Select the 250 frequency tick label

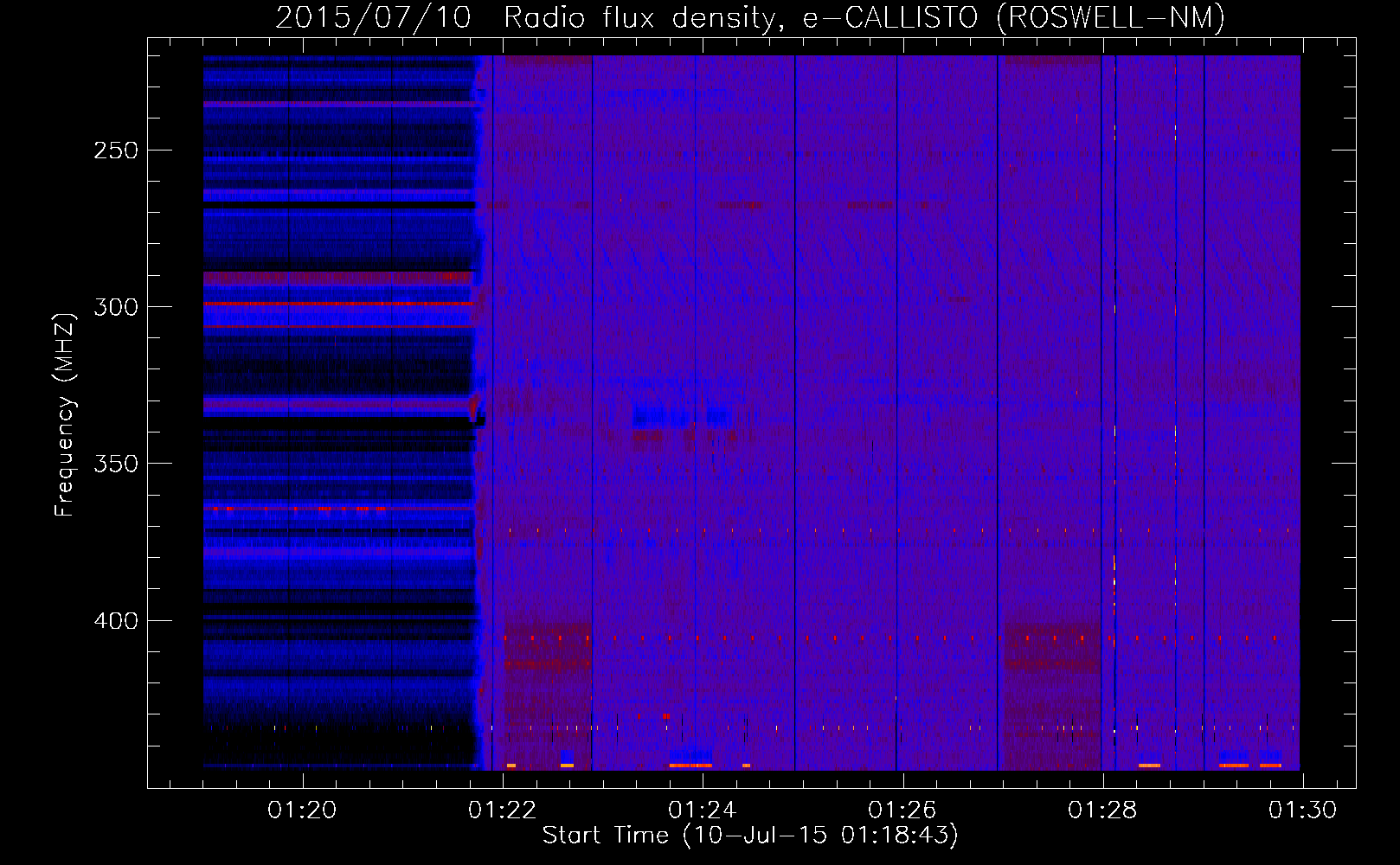click(x=116, y=151)
